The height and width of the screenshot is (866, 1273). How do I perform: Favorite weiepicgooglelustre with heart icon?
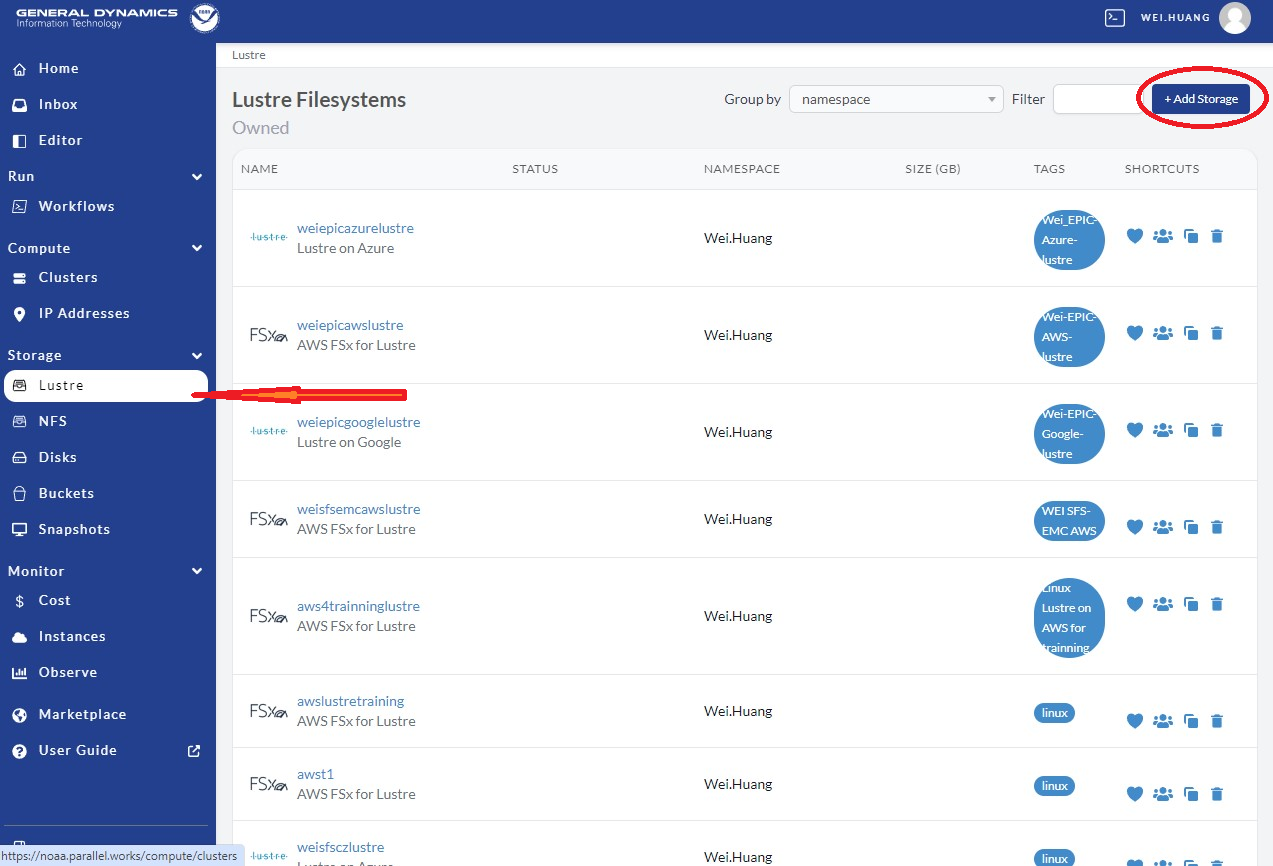pyautogui.click(x=1134, y=430)
